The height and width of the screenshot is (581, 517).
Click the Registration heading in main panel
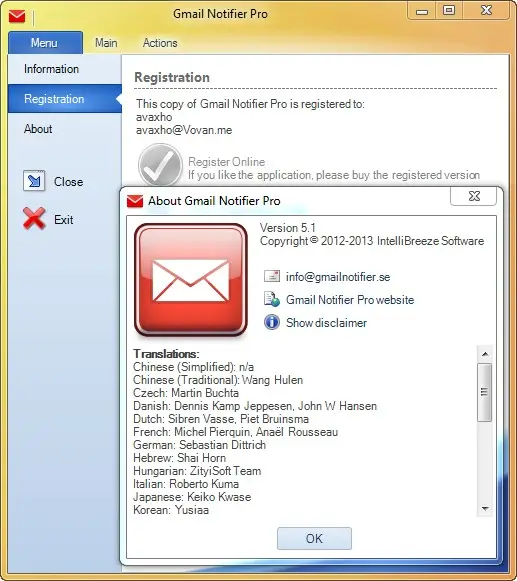[172, 77]
